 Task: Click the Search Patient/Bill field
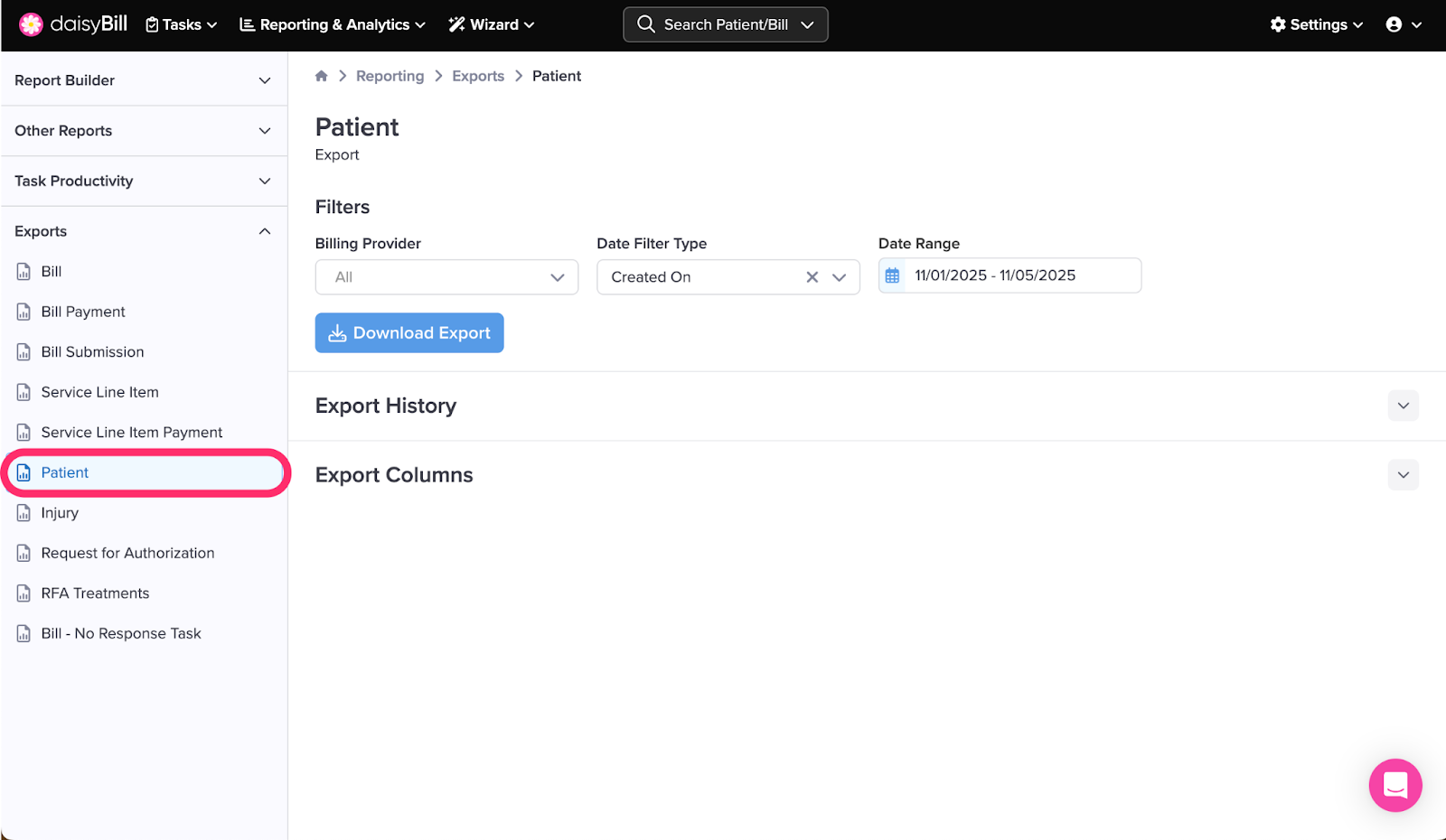(725, 24)
